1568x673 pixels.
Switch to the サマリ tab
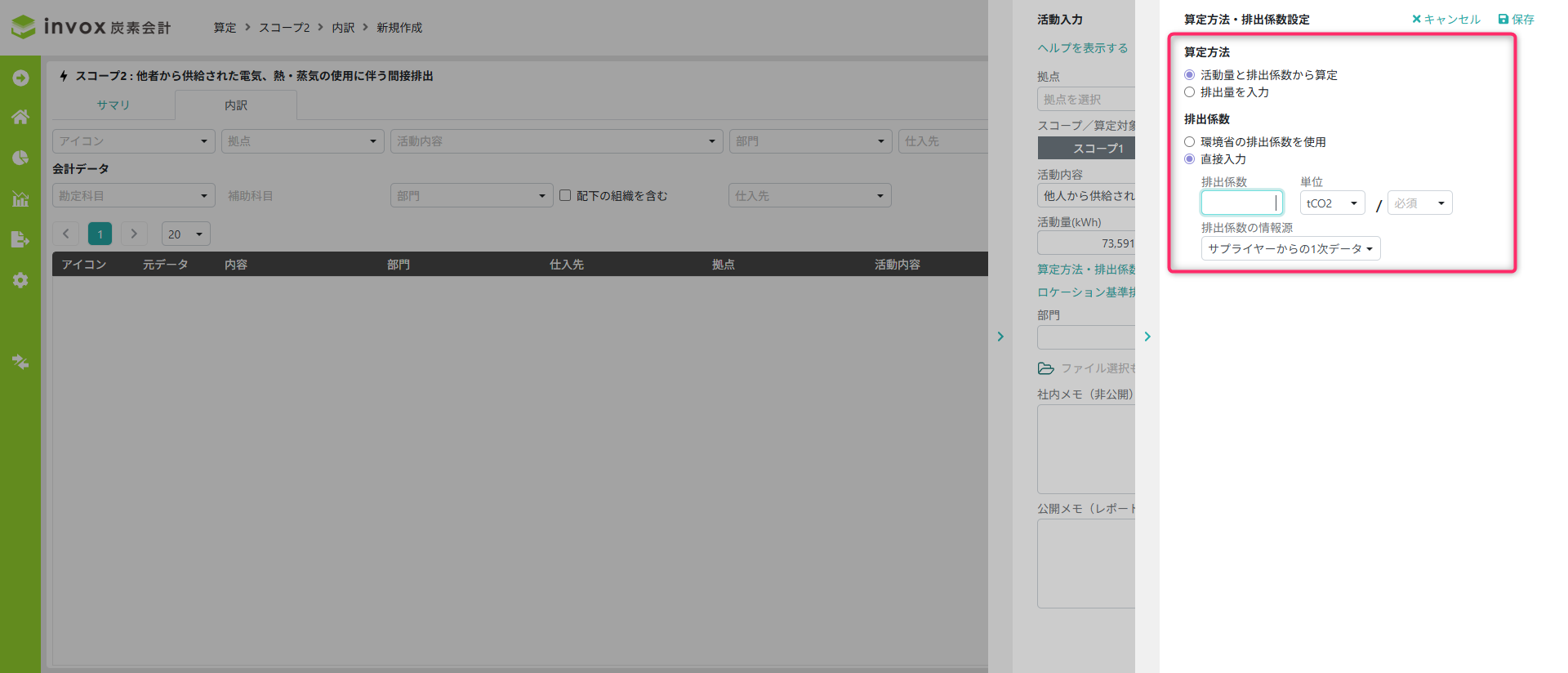click(113, 105)
